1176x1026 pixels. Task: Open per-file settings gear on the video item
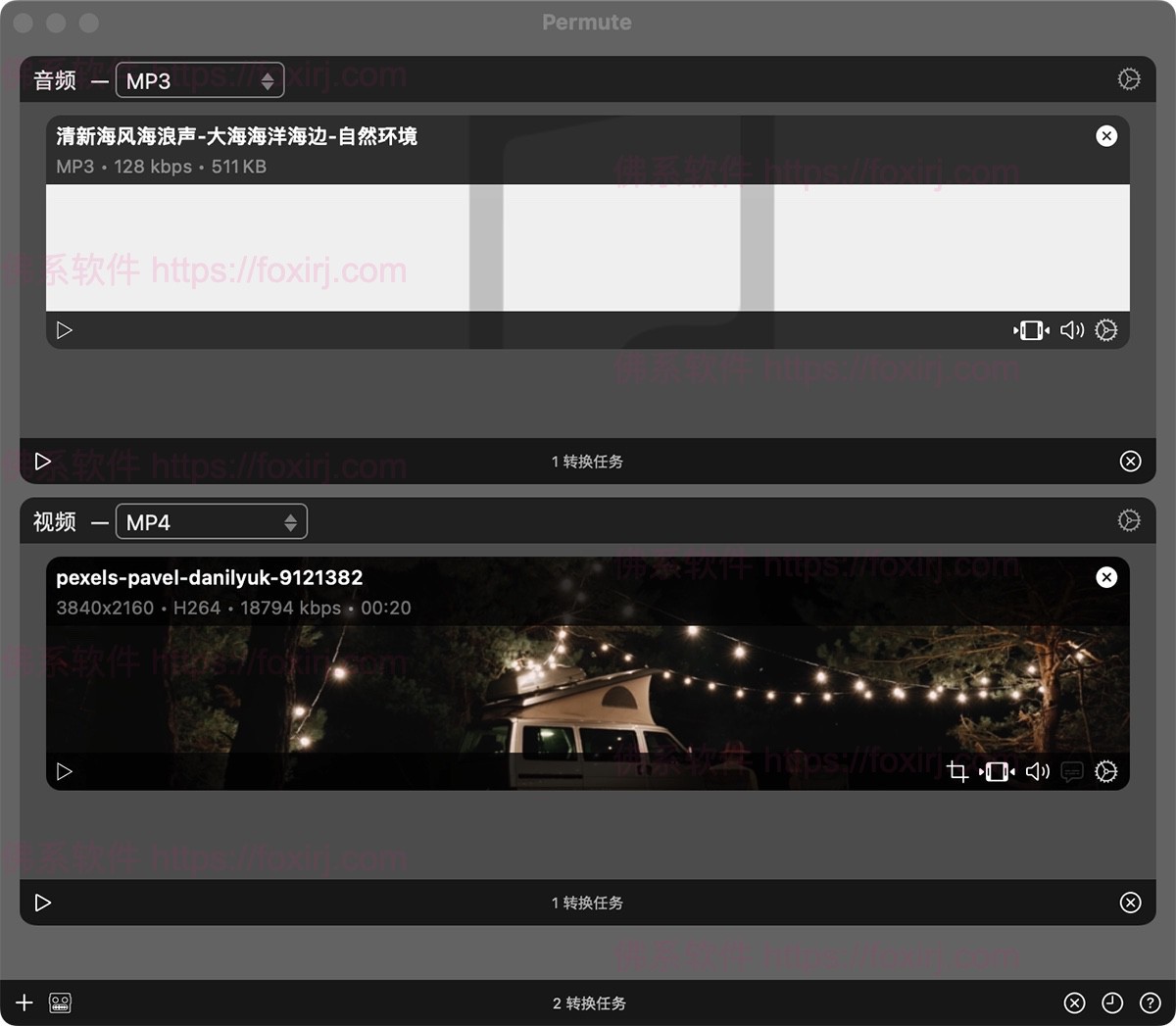click(x=1106, y=771)
